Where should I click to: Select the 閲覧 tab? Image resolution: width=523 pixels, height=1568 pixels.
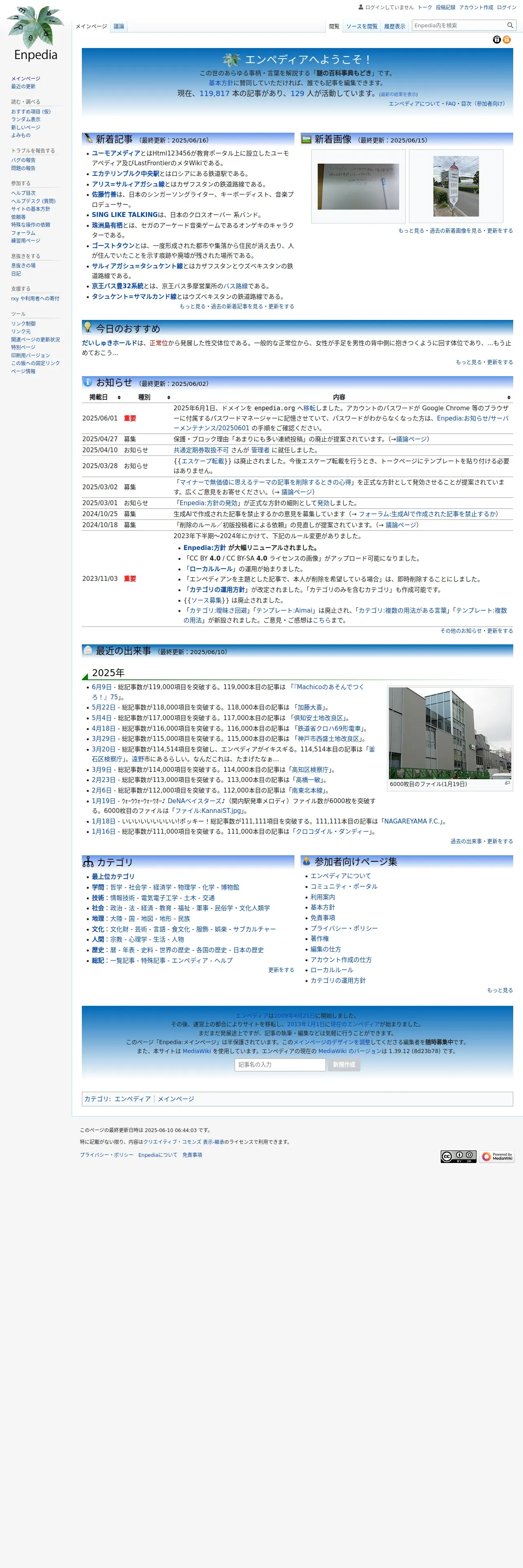[334, 26]
